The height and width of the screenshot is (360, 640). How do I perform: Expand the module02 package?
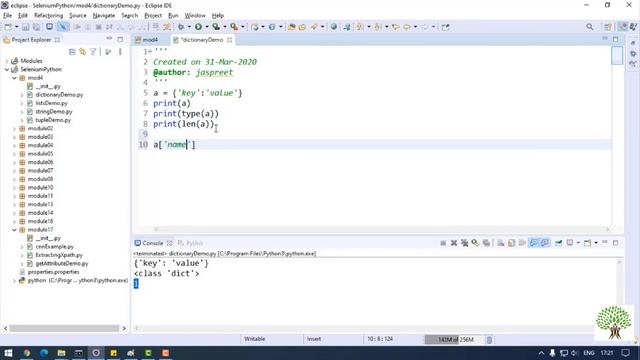(x=14, y=129)
